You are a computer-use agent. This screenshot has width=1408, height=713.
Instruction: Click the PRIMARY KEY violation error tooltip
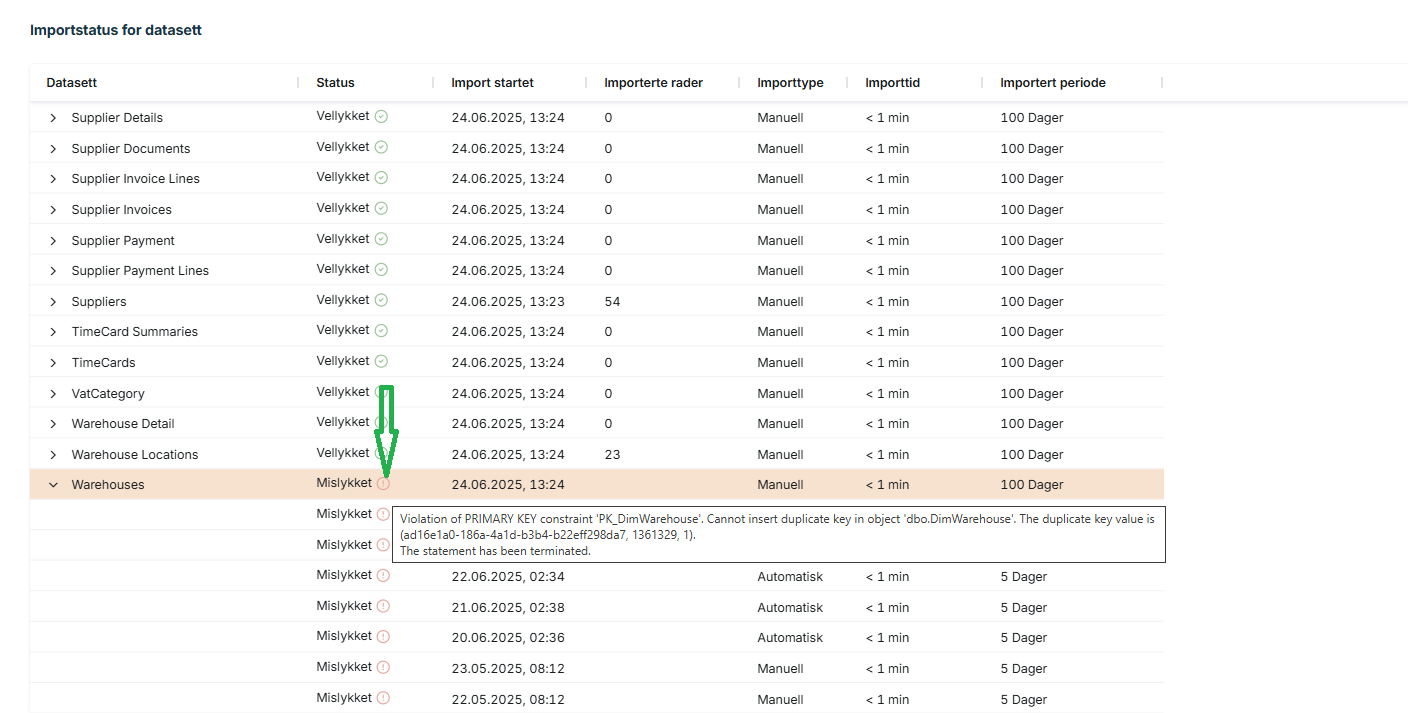(x=779, y=535)
